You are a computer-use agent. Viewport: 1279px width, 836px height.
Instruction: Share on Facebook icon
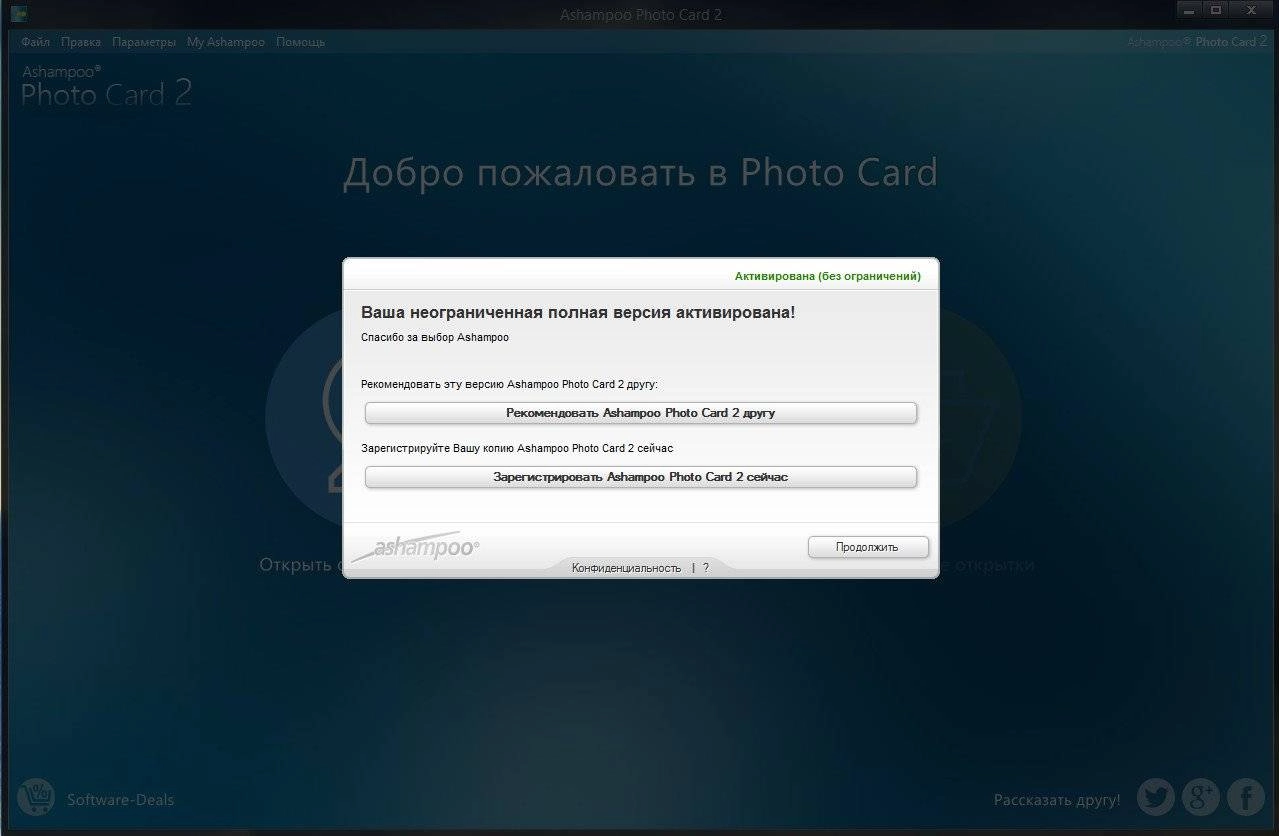pyautogui.click(x=1246, y=797)
